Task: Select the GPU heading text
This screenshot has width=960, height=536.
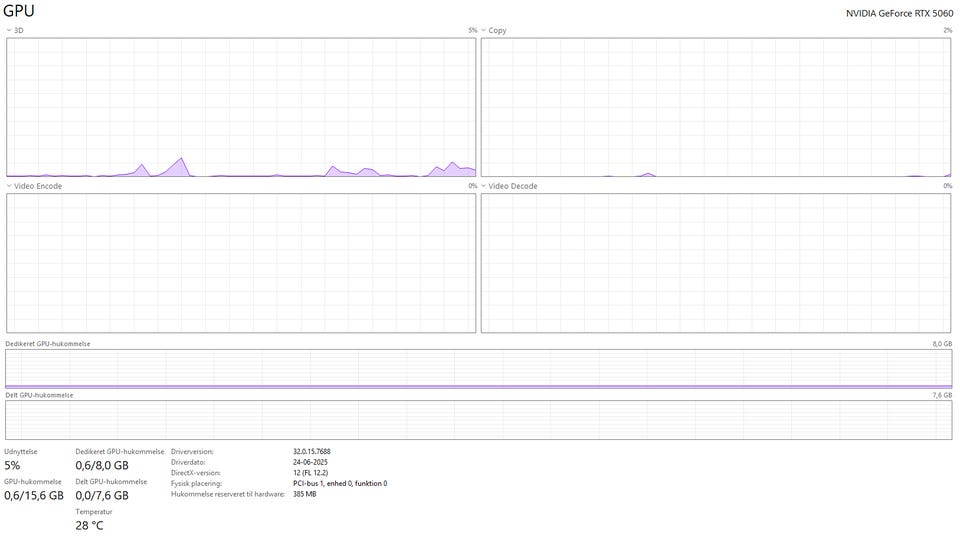Action: click(x=19, y=11)
